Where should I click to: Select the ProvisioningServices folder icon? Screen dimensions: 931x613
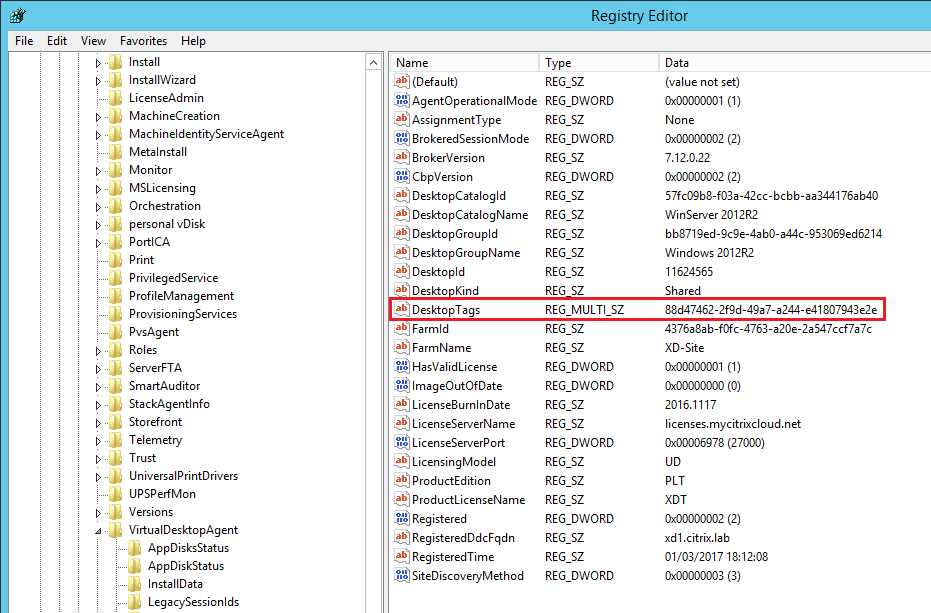pos(116,314)
